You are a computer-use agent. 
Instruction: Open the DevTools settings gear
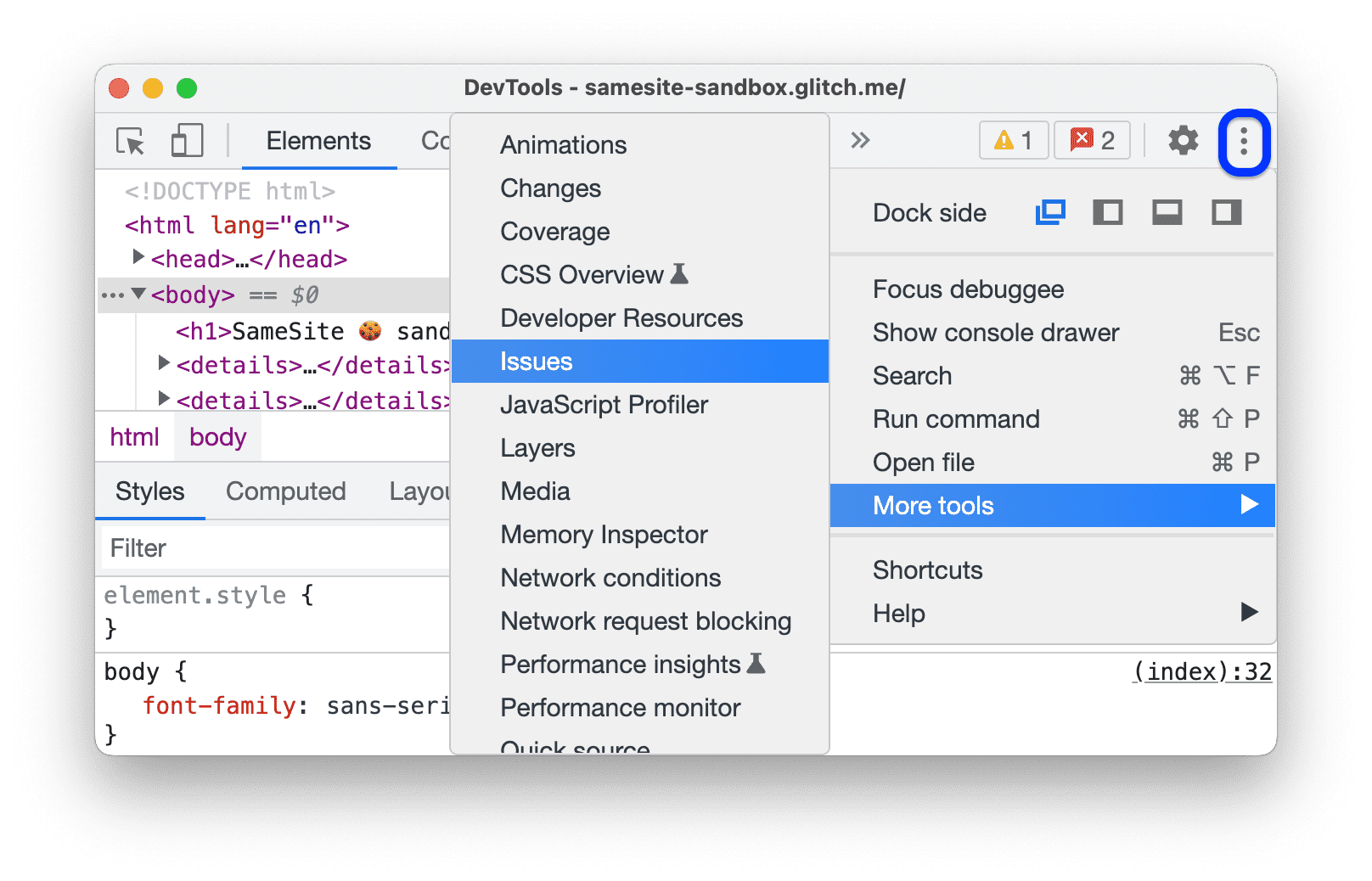(1182, 141)
